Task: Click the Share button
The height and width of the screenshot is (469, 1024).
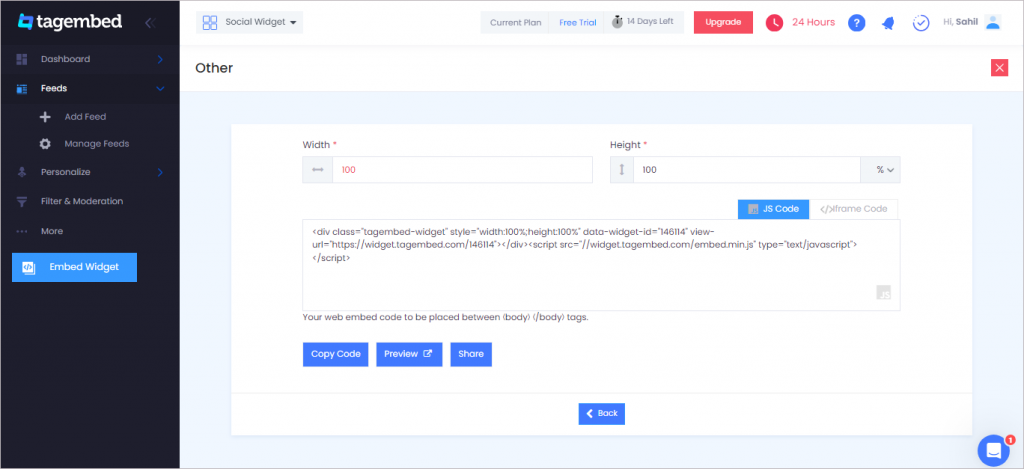Action: 471,354
